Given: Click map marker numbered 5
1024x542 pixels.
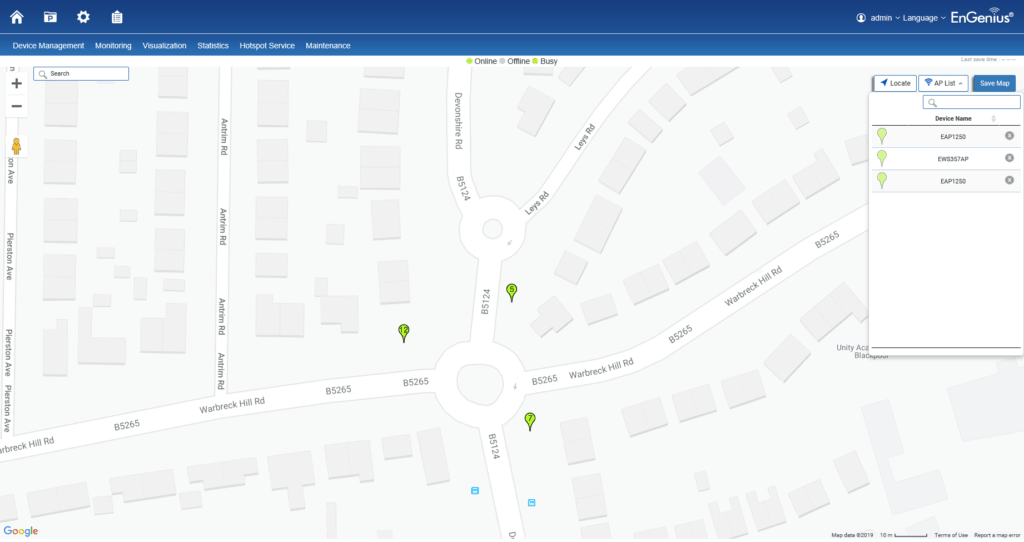Looking at the screenshot, I should point(512,291).
